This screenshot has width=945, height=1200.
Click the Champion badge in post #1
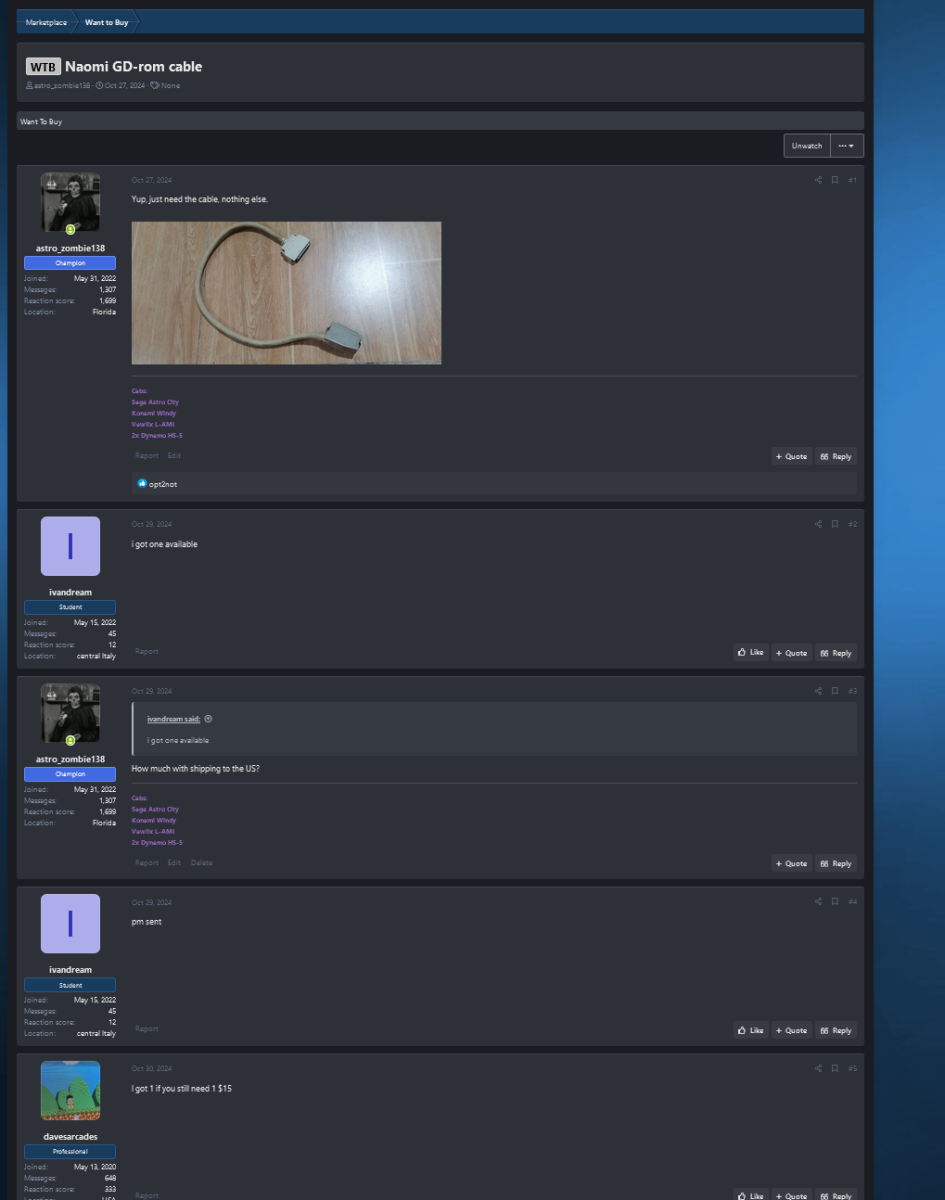[x=70, y=263]
